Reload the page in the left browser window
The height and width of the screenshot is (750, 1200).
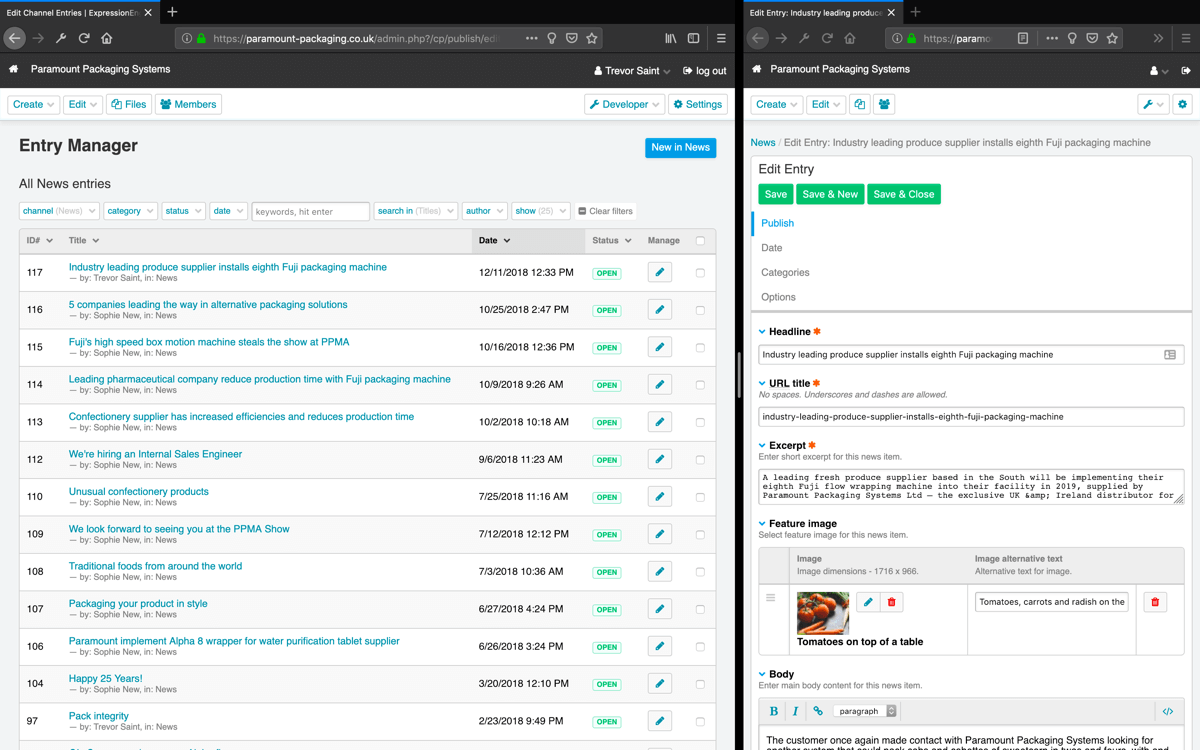84,38
